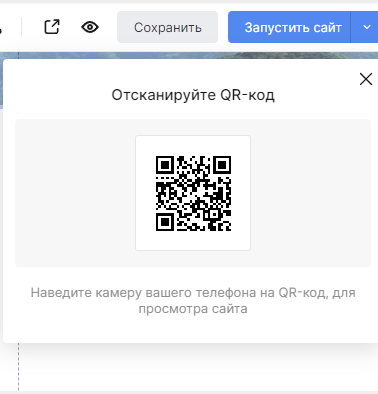Viewport: 378px width, 394px height.
Task: Click the Сохранить button
Action: pos(167,27)
